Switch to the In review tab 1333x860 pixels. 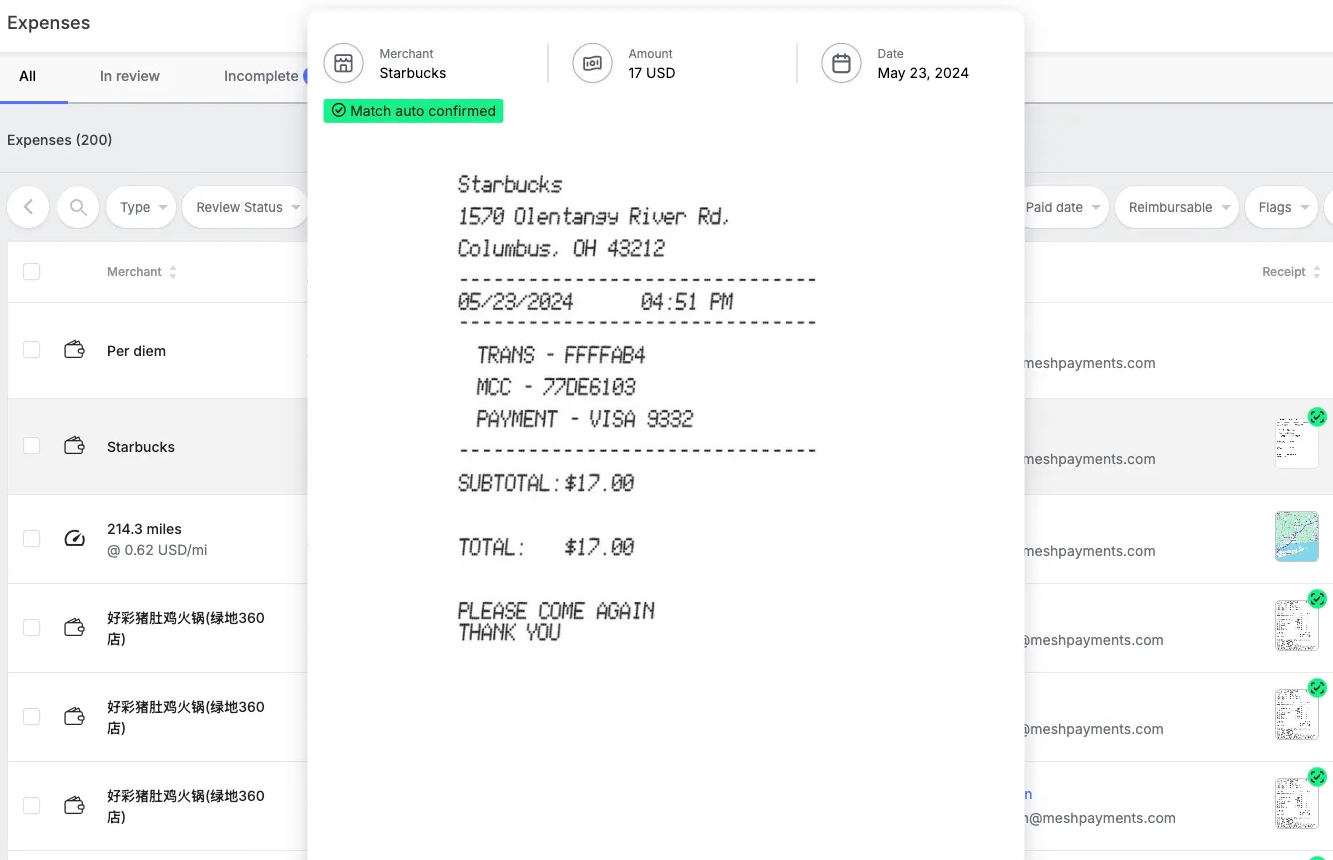pos(130,76)
